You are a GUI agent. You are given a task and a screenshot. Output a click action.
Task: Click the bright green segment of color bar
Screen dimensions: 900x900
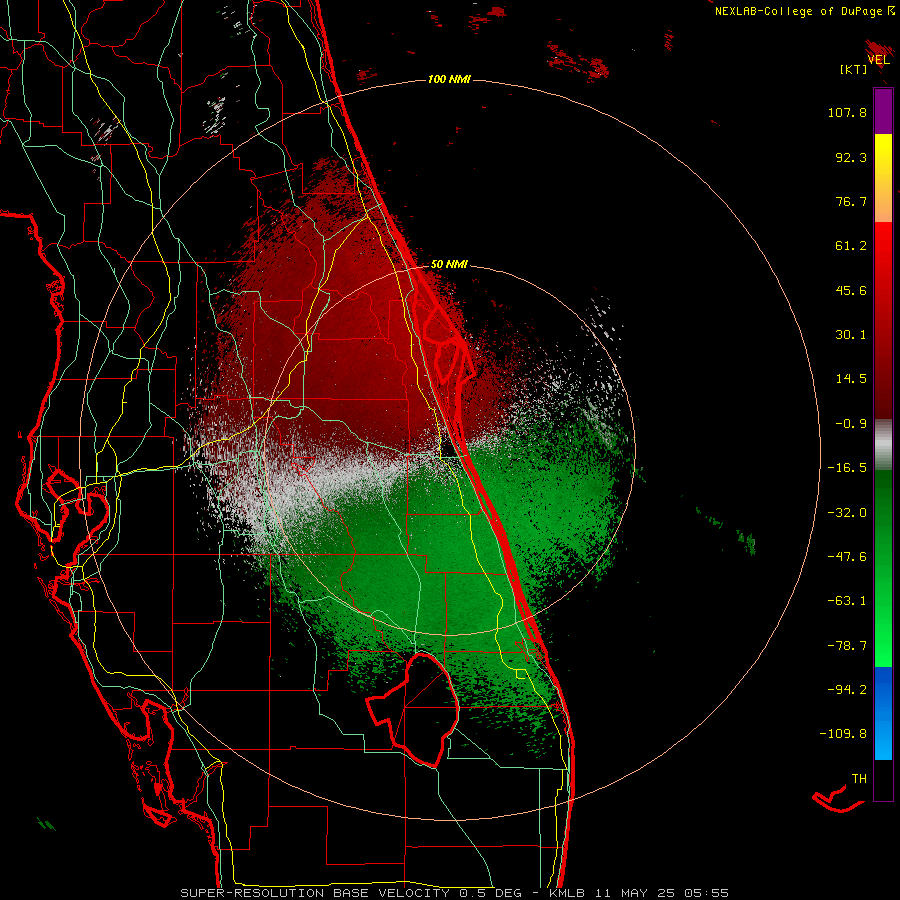point(883,568)
